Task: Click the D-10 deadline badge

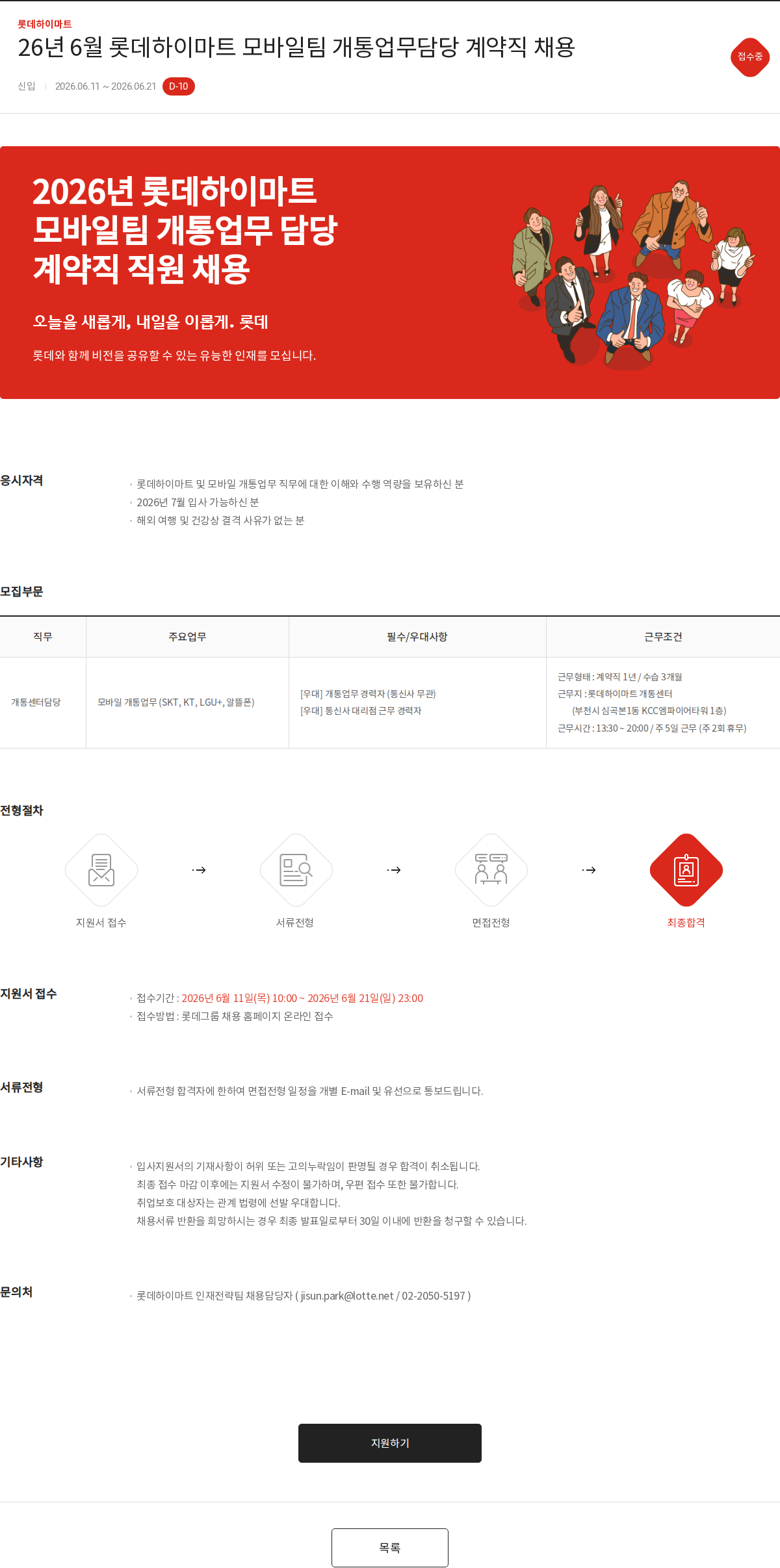Action: click(x=179, y=86)
